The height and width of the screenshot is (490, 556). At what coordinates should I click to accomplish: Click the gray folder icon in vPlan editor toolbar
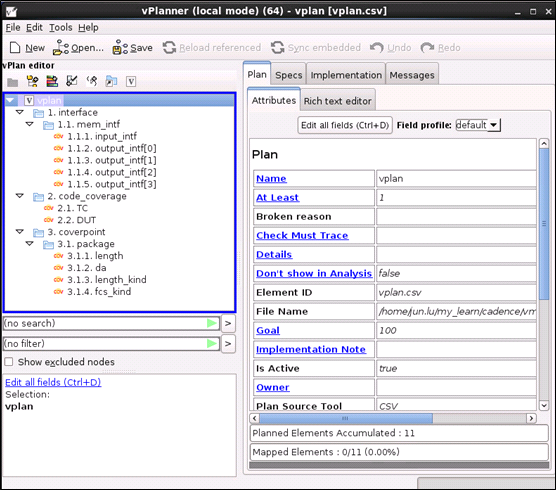(12, 82)
